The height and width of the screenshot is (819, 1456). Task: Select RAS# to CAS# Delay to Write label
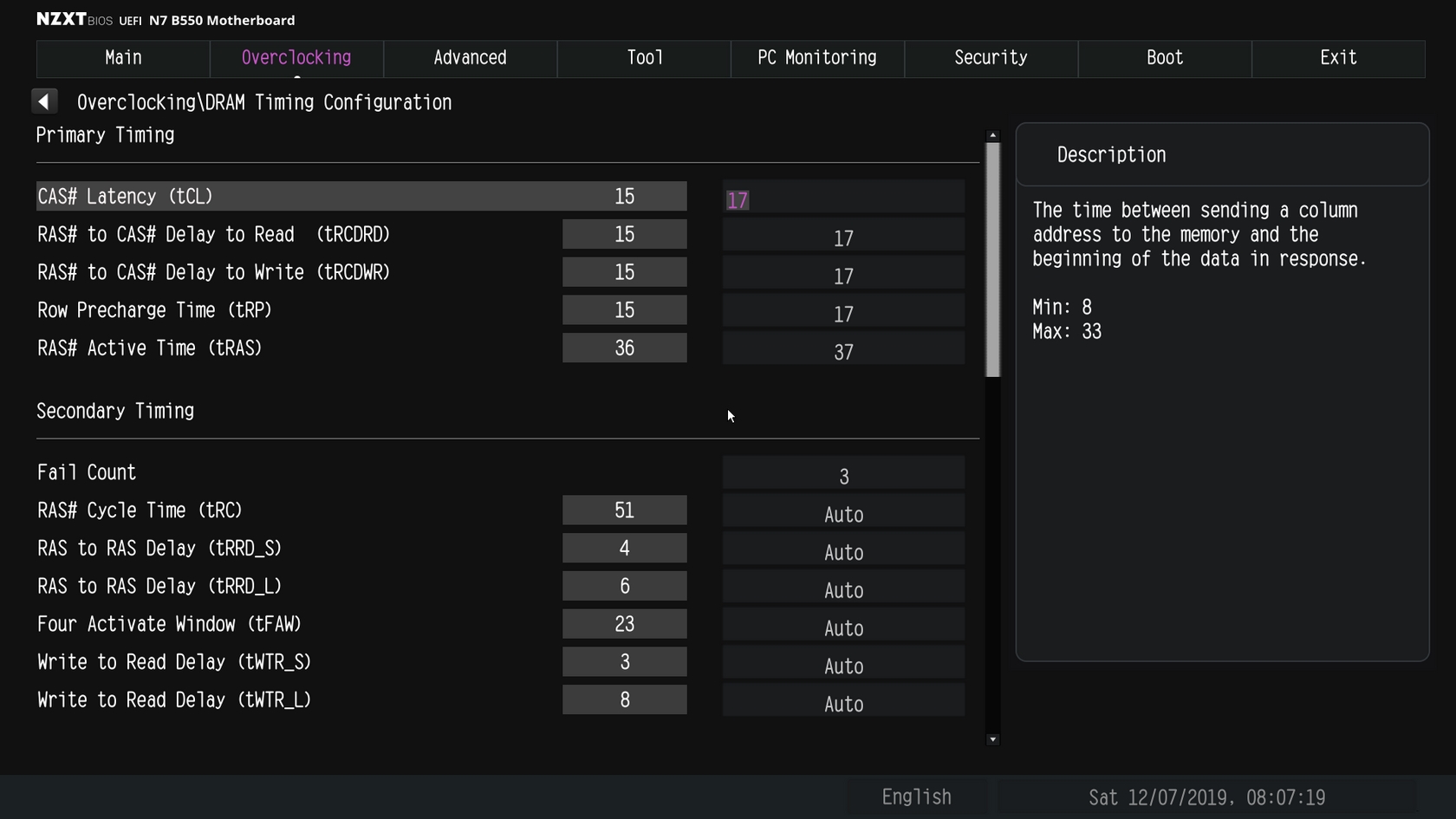click(213, 273)
